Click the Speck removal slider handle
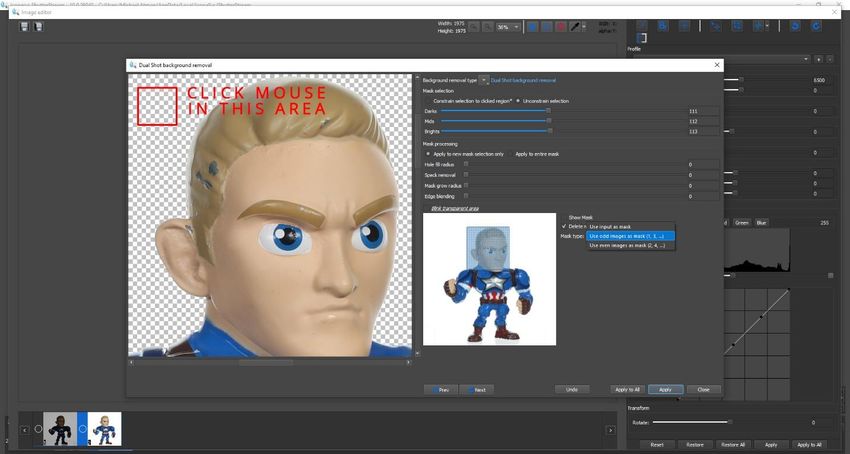 [466, 175]
